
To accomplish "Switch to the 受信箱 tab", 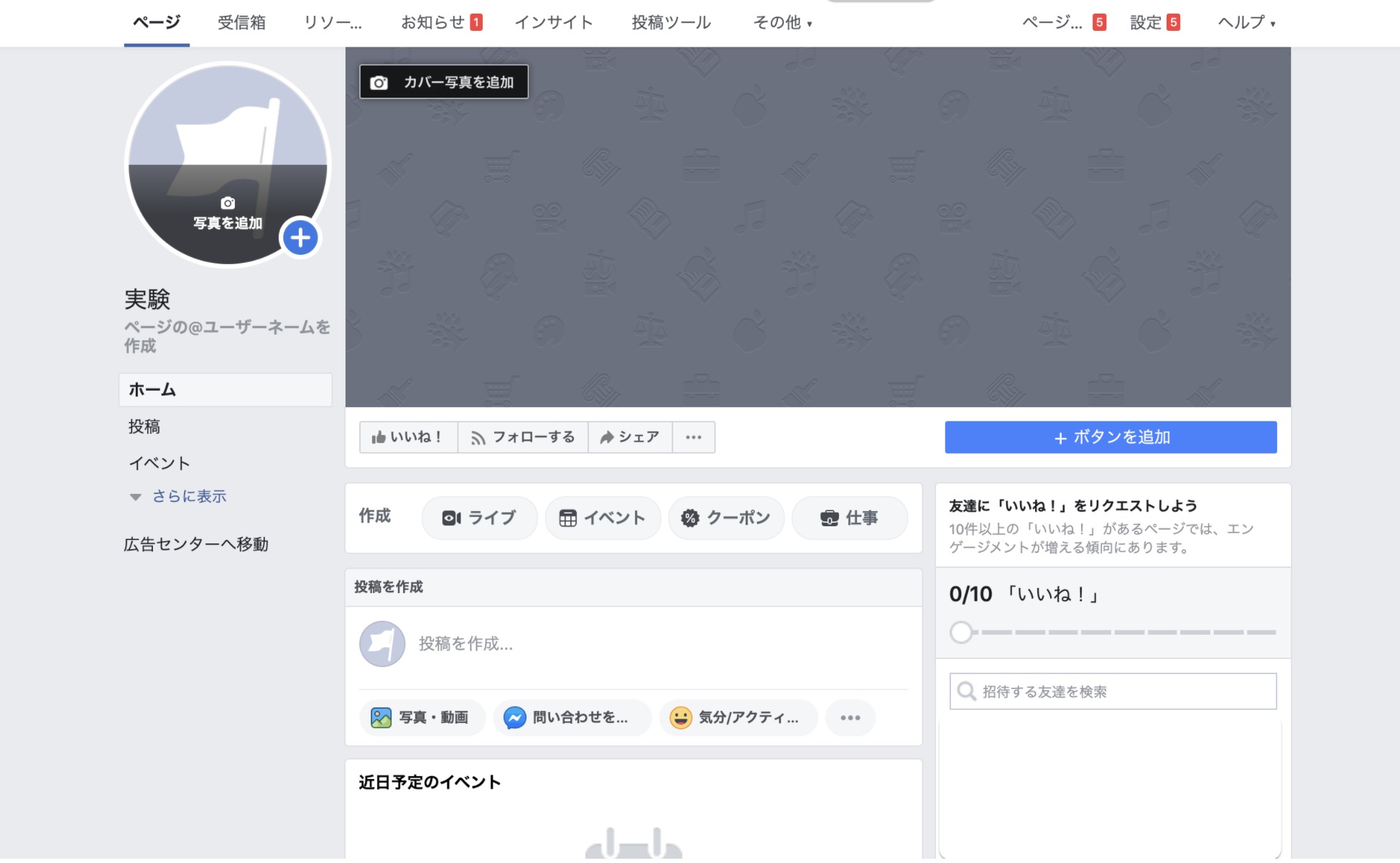I will [241, 23].
